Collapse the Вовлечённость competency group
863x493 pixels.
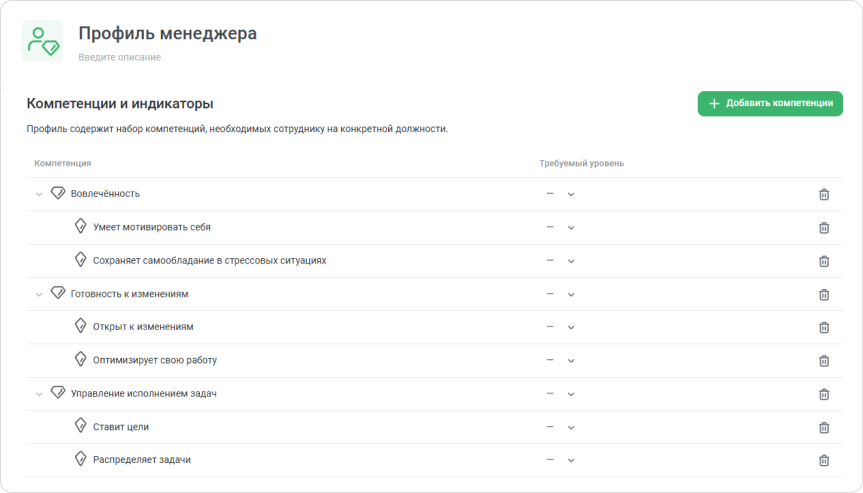(39, 194)
